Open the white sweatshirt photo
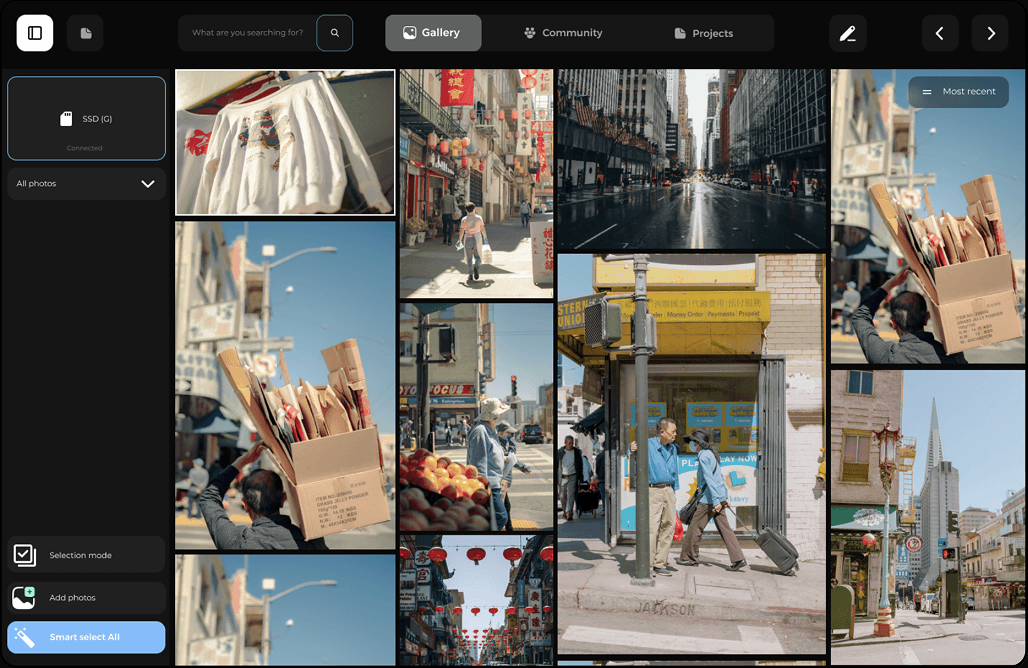This screenshot has height=668, width=1028. 285,142
